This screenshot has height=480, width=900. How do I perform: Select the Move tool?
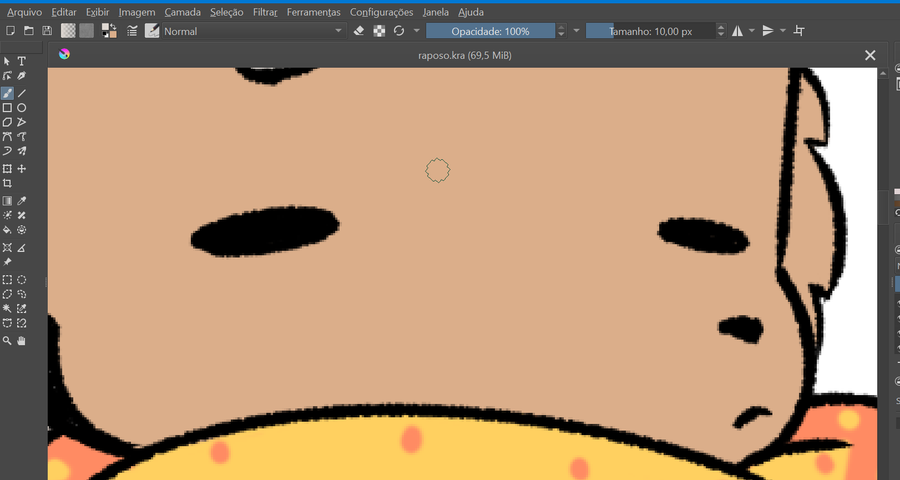[21, 169]
